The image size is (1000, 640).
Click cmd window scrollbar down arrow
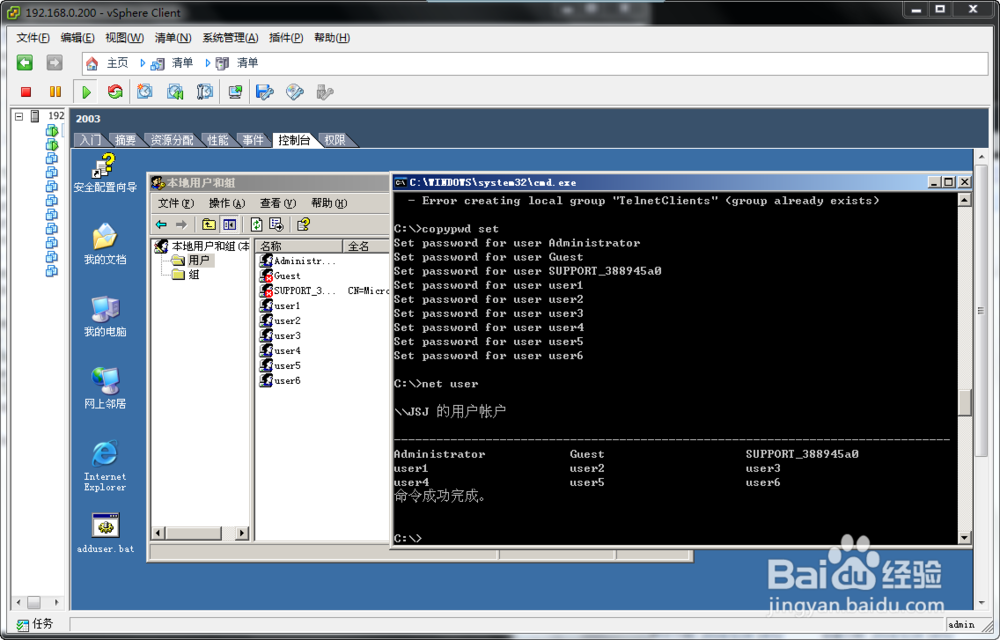tap(964, 538)
